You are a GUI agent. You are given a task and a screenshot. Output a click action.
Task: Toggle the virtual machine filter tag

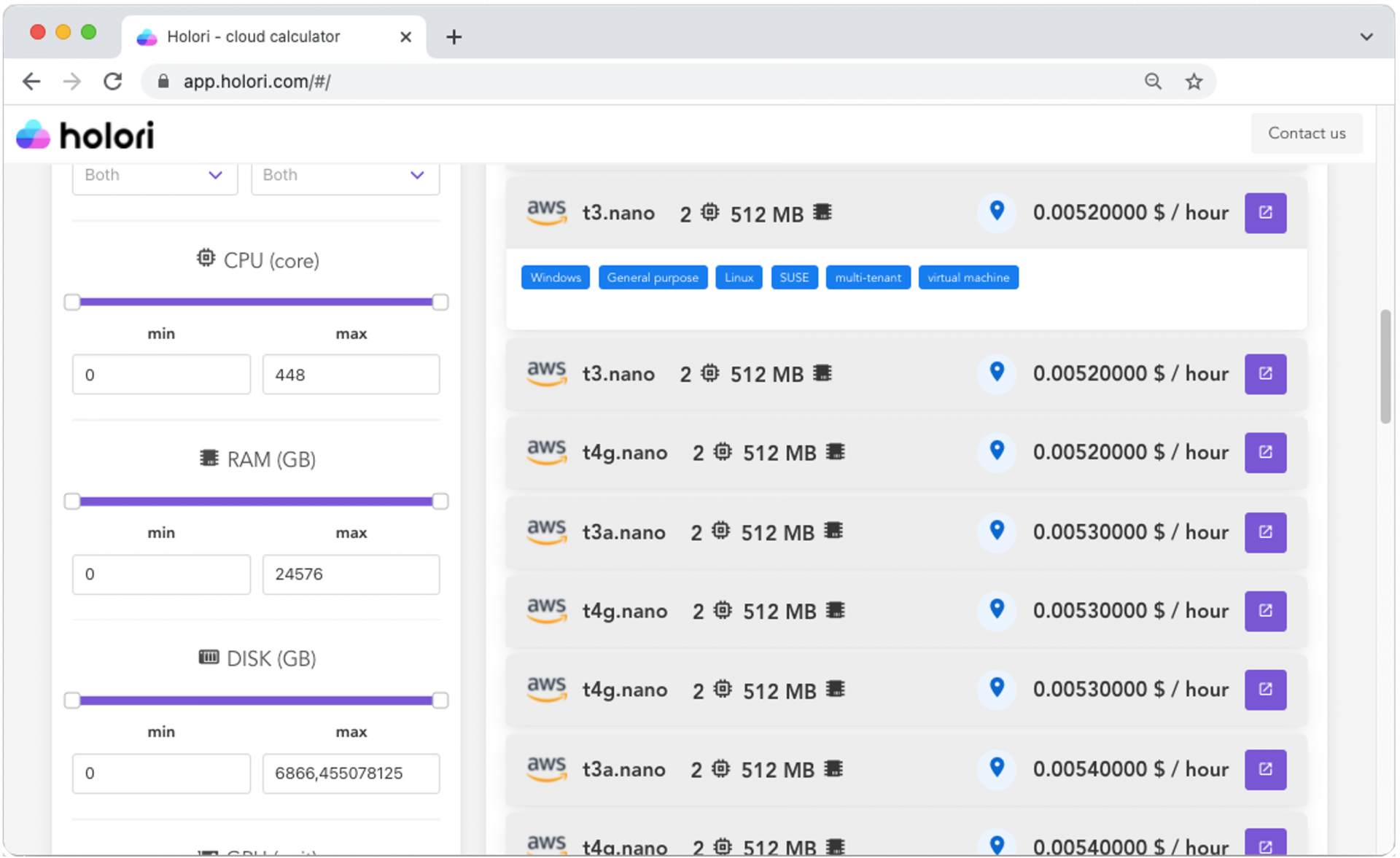[x=967, y=276]
